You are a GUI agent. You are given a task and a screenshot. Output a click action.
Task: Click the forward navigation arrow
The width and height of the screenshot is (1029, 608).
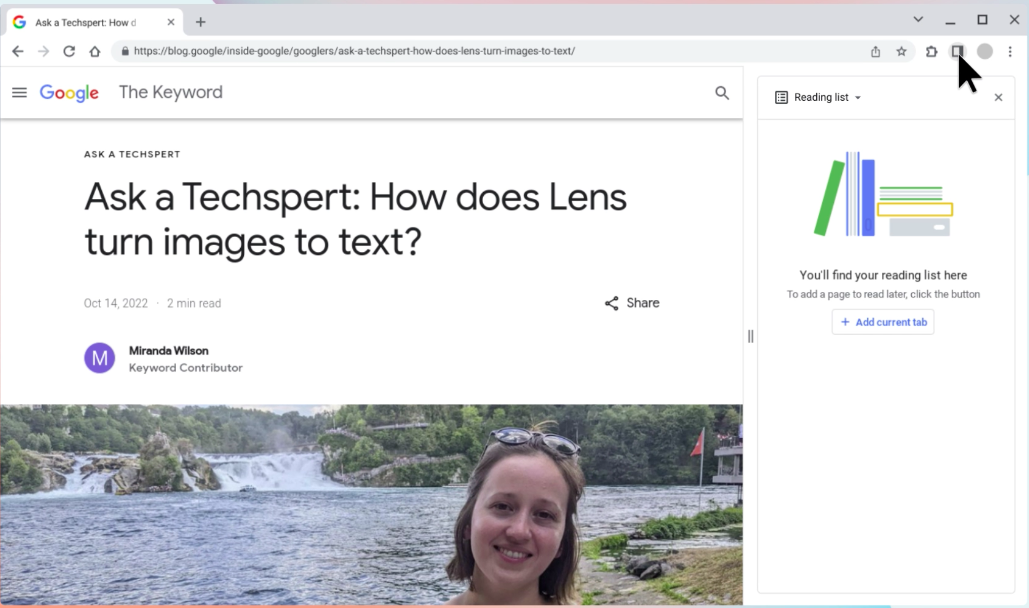coord(43,51)
